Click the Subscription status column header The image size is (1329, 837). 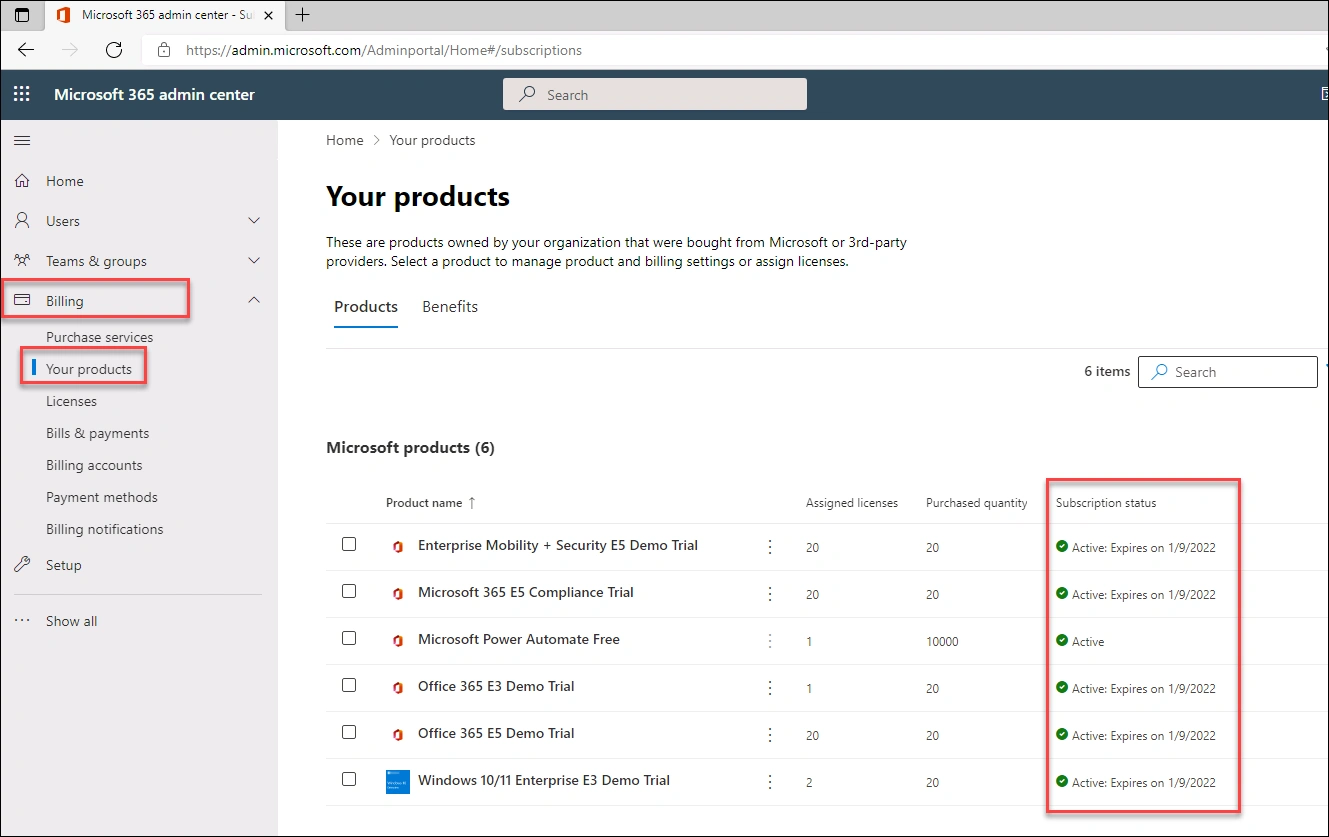[x=1106, y=503]
